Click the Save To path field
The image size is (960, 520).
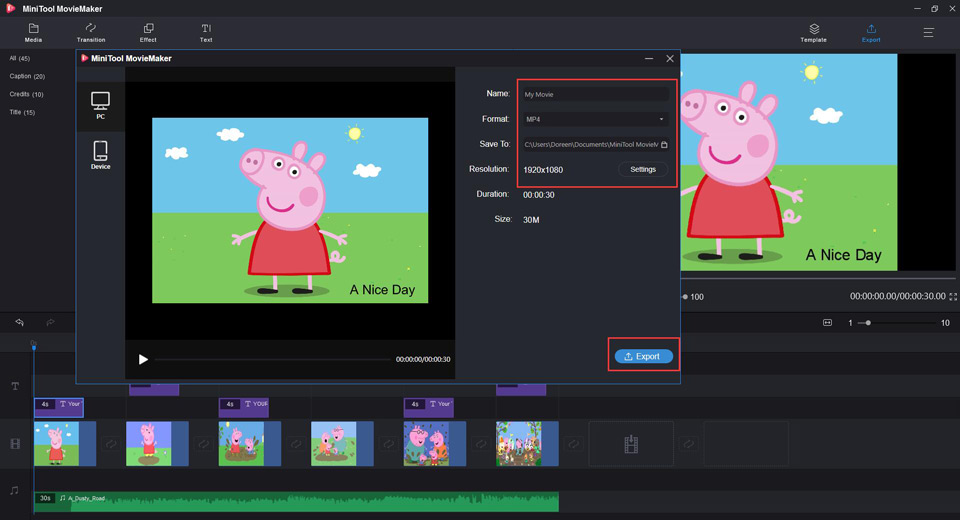pos(591,145)
